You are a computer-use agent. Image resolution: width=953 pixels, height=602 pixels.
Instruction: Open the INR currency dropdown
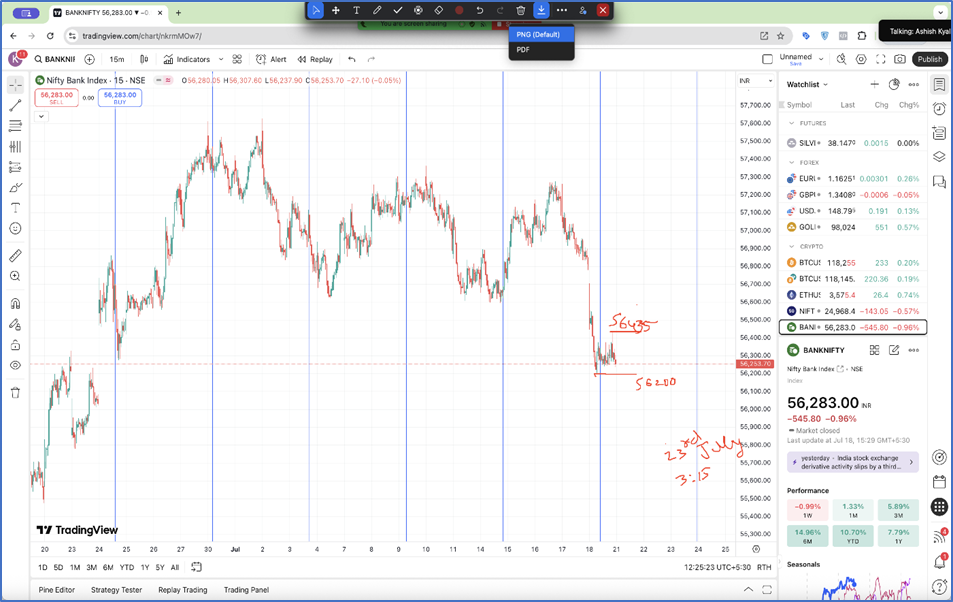[755, 81]
